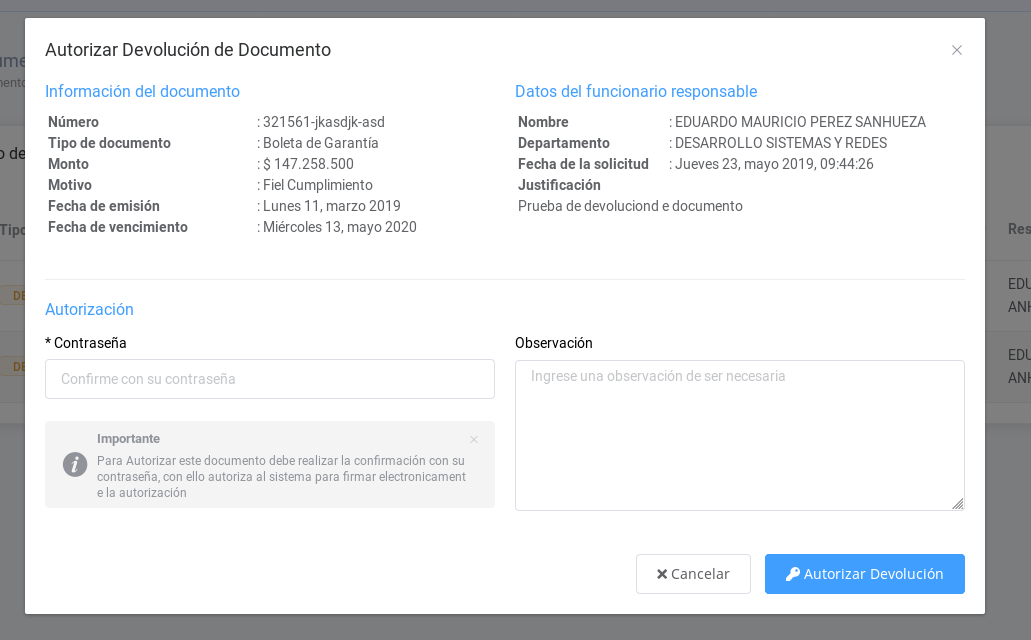Click inside the Observación text area
This screenshot has width=1031, height=640.
point(739,435)
